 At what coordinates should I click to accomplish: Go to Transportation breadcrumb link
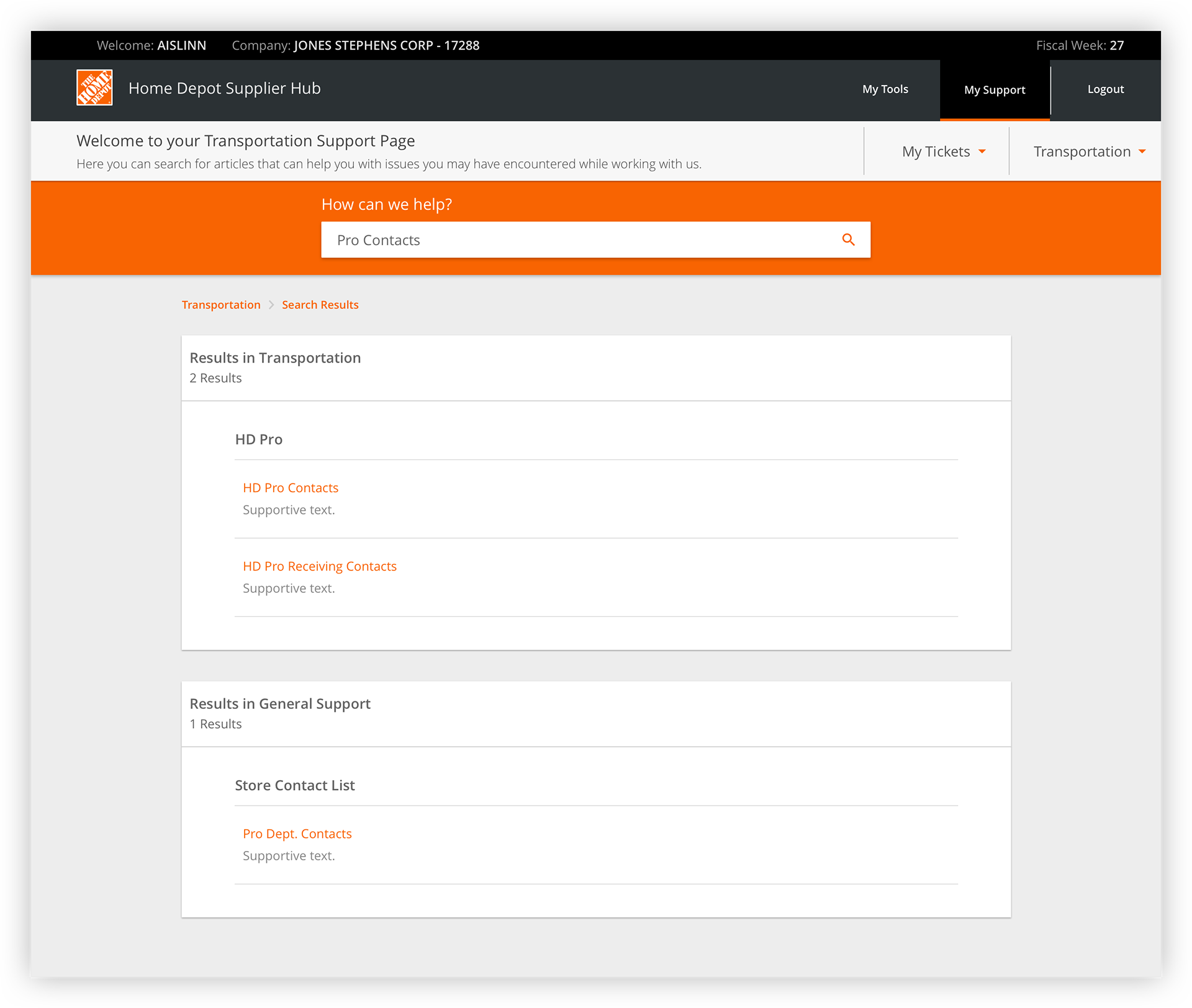pos(221,305)
